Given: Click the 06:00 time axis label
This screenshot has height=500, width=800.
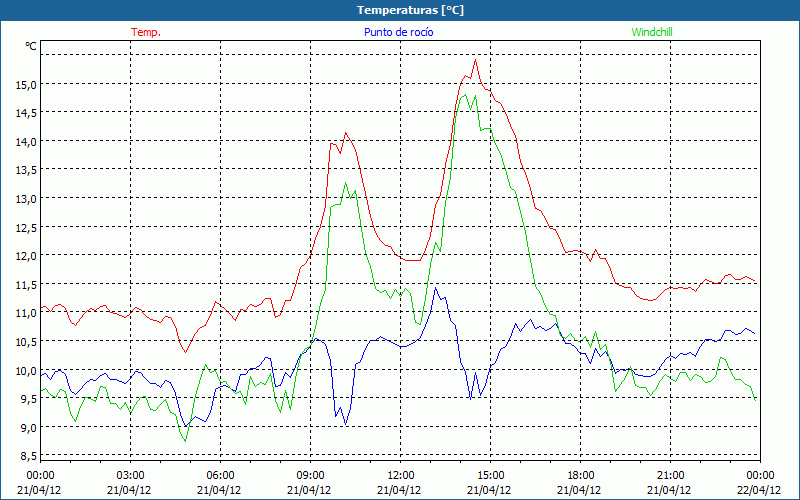Looking at the screenshot, I should pos(220,476).
